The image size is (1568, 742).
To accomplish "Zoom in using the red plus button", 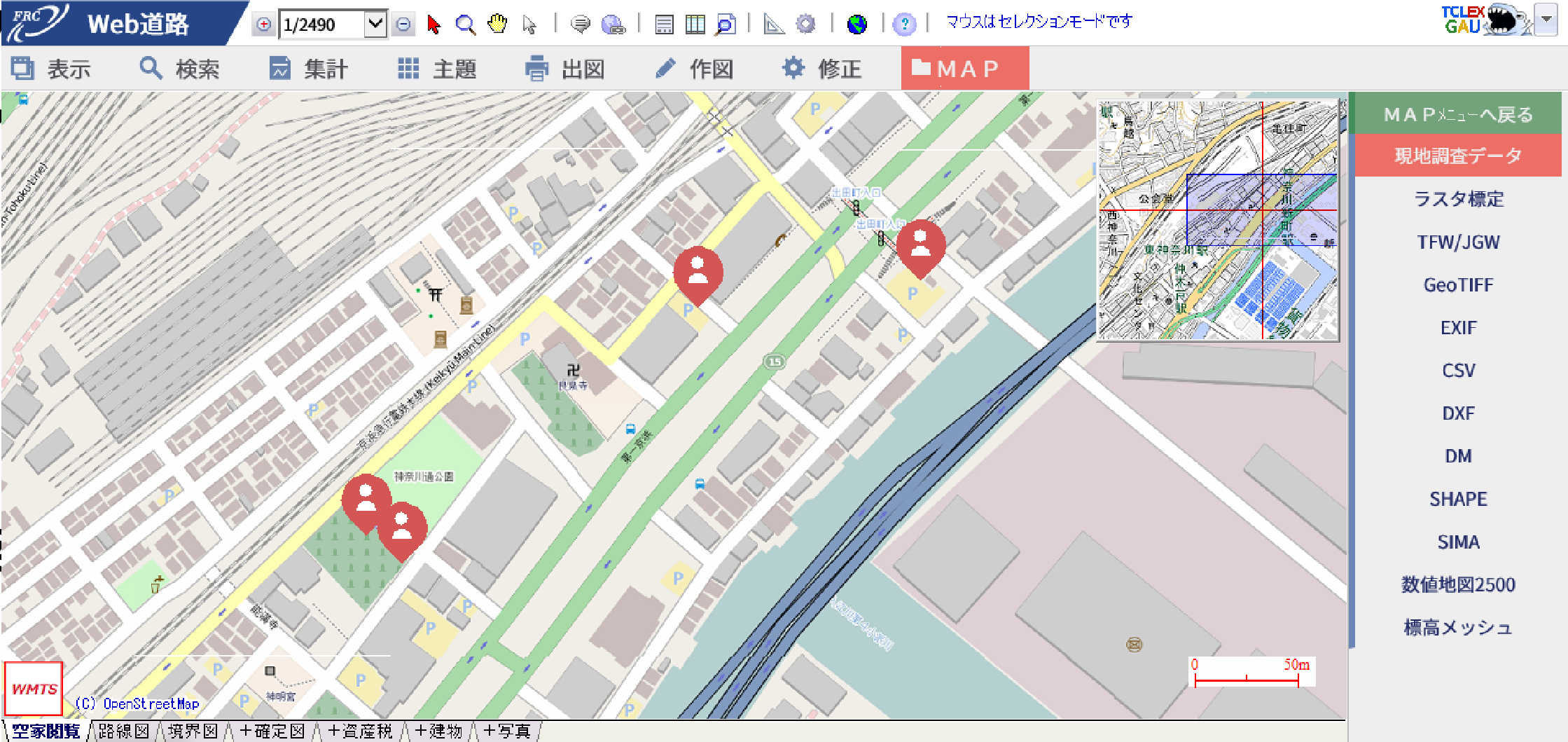I will tap(263, 24).
